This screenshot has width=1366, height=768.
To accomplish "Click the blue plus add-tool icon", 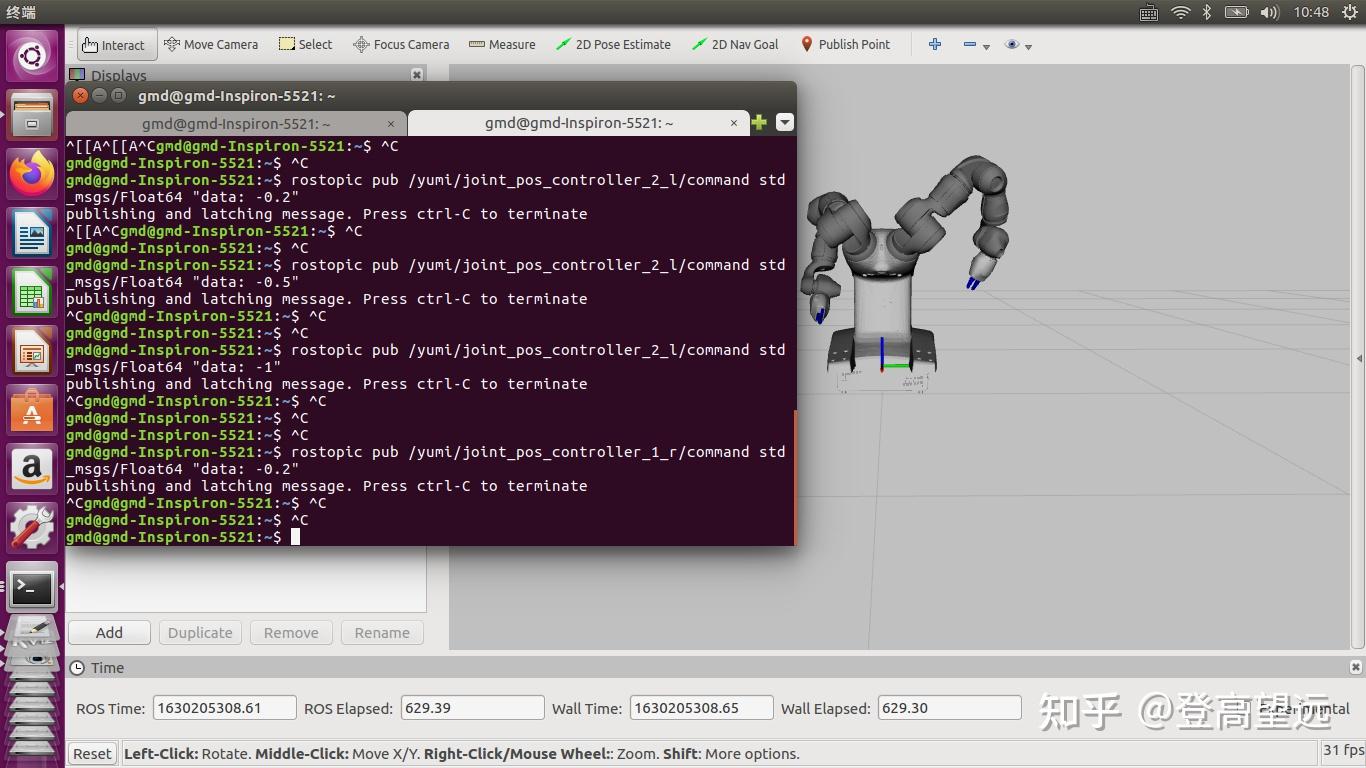I will 935,44.
